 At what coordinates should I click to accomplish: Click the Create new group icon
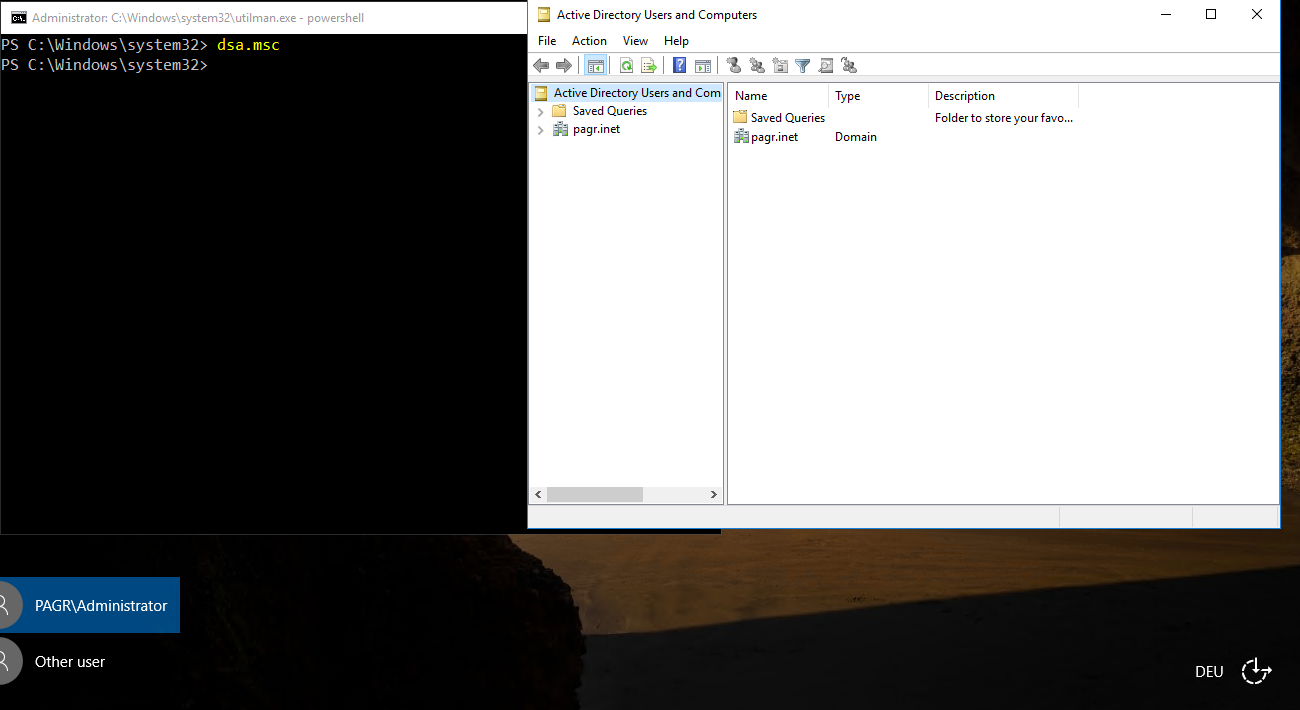(x=757, y=66)
